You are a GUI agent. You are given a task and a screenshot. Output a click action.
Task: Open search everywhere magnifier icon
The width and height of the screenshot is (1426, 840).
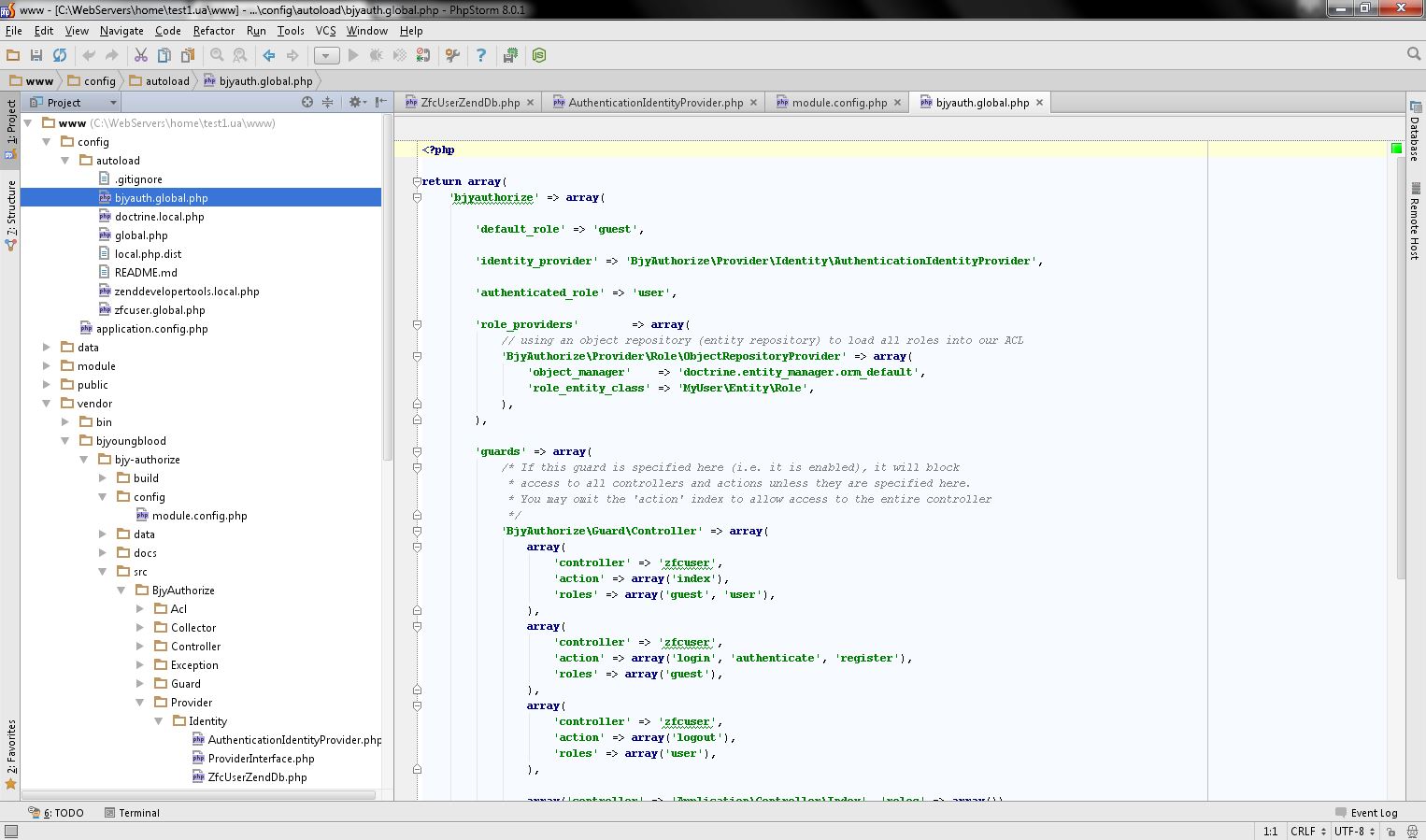pos(1414,55)
